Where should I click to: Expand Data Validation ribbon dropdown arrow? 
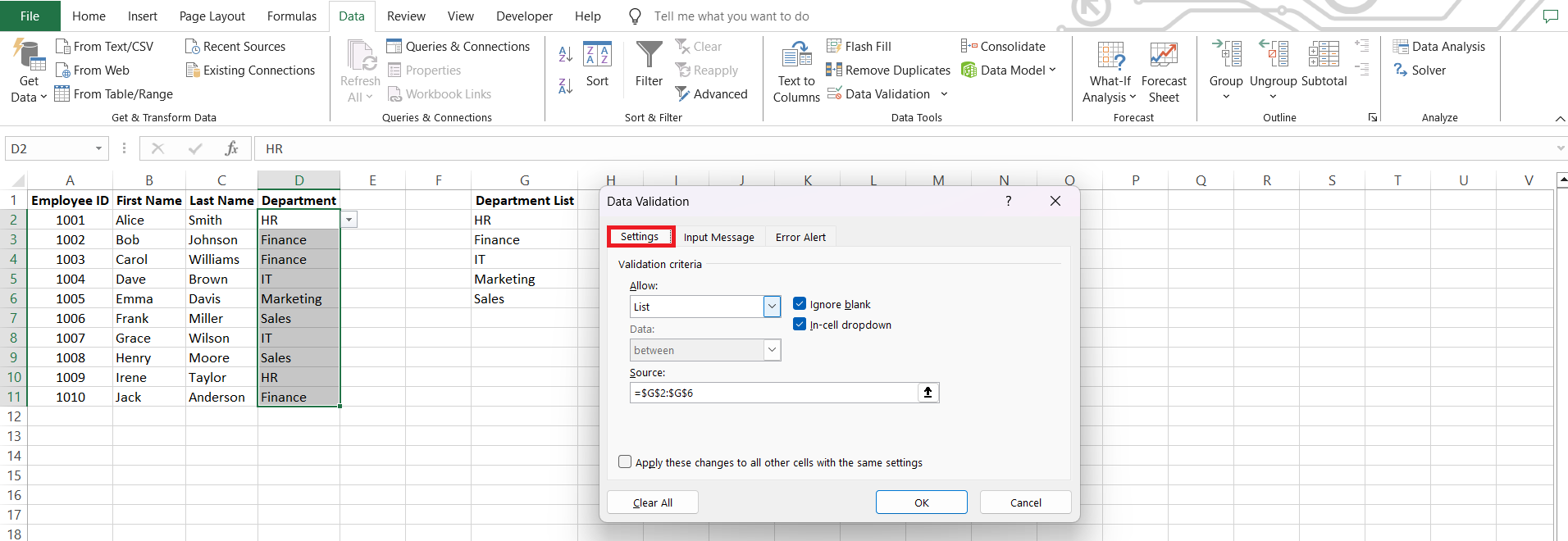(x=944, y=94)
